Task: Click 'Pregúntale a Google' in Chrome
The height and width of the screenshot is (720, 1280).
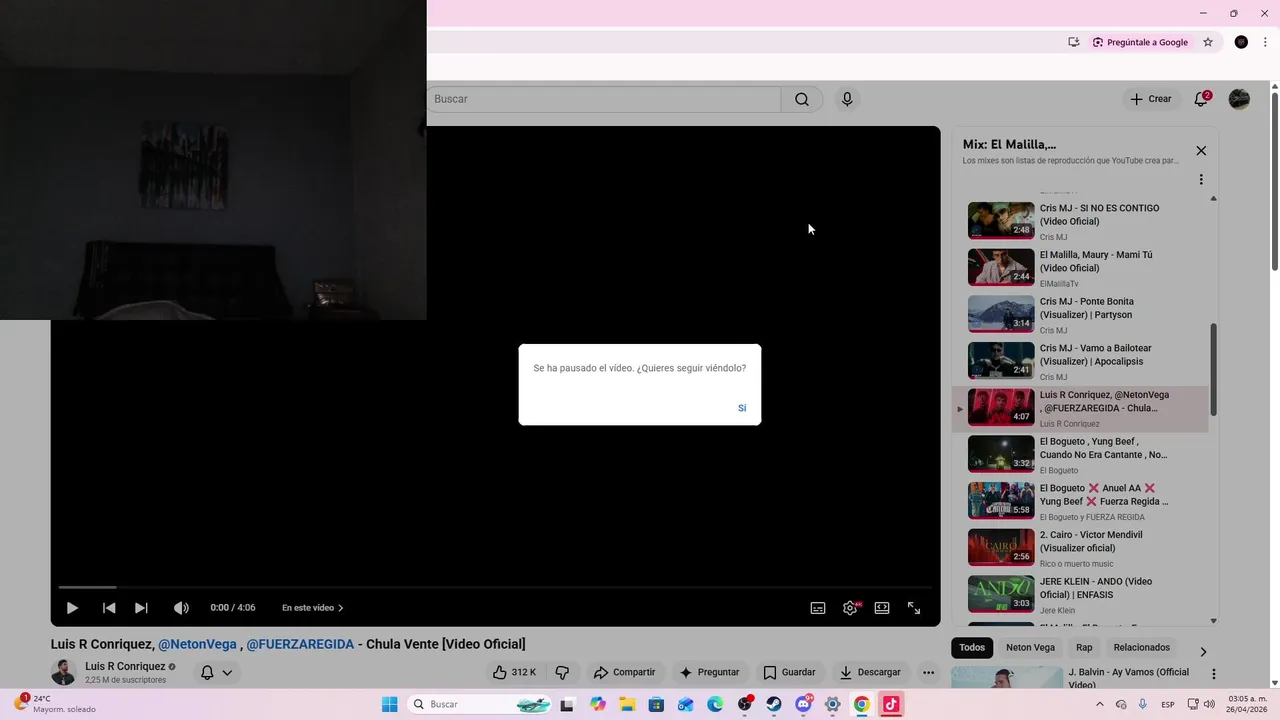Action: click(x=1140, y=42)
